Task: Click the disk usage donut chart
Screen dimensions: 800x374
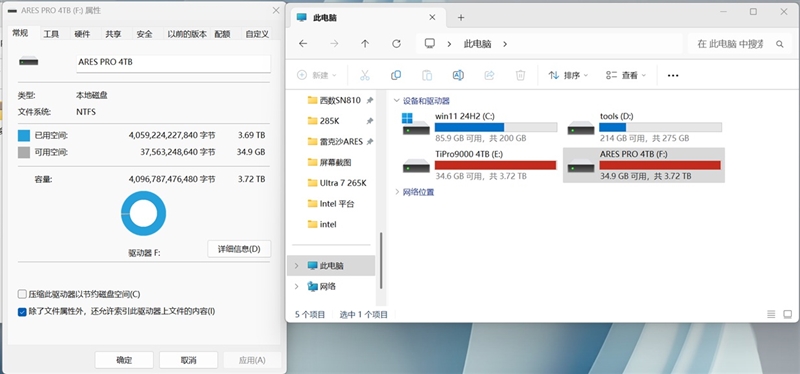Action: pyautogui.click(x=143, y=213)
